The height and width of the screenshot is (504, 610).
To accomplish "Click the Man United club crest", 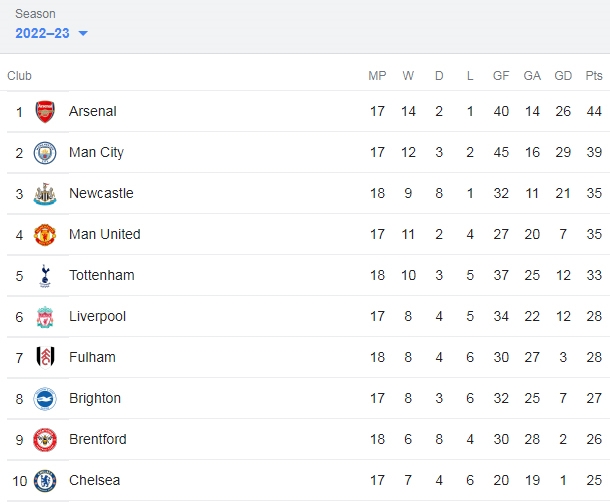I will [45, 235].
